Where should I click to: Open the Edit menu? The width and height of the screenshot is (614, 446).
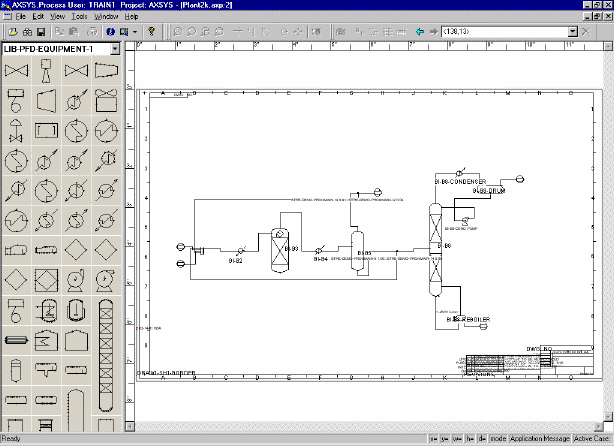point(38,16)
